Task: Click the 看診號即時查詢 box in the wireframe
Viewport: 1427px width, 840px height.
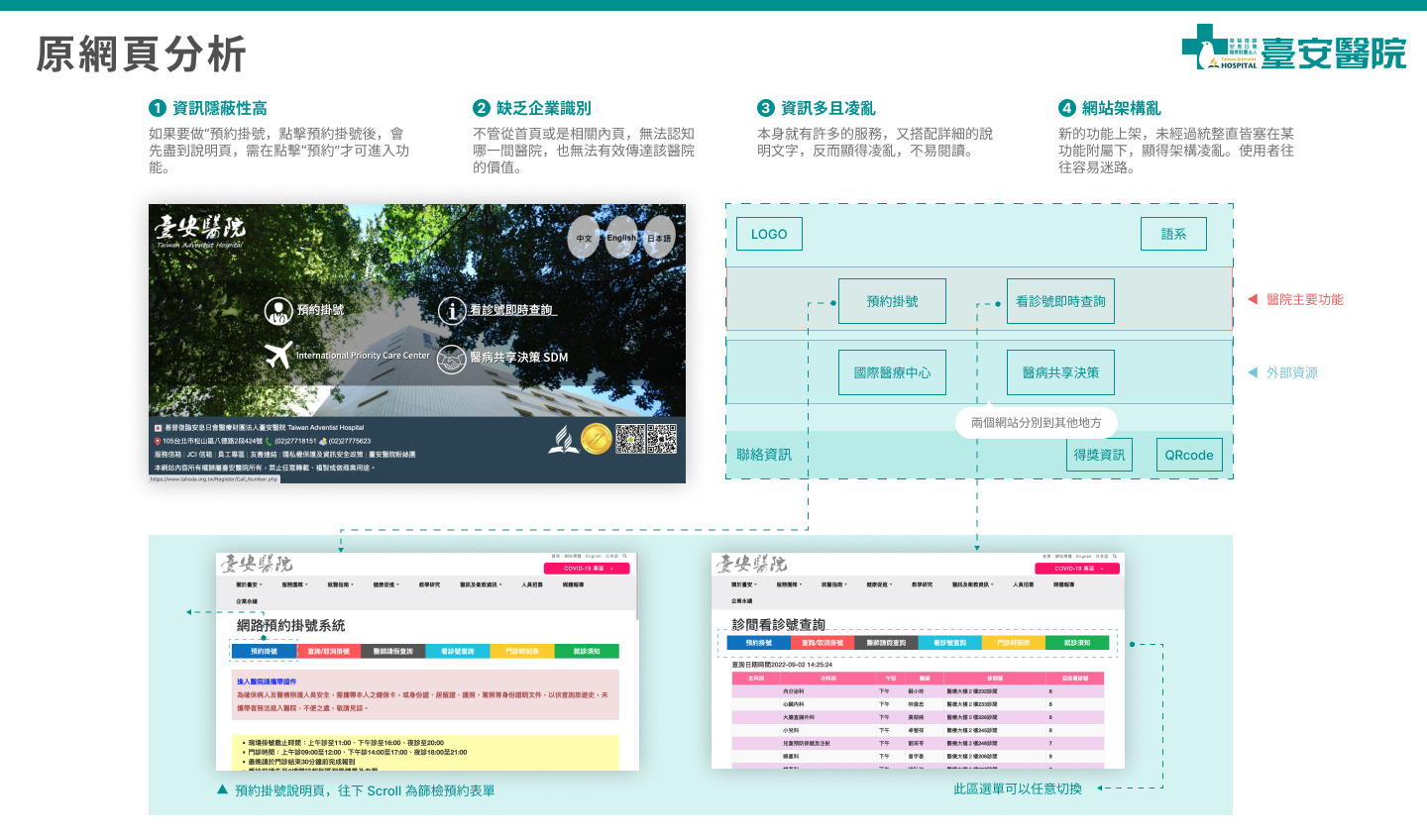Action: click(1060, 301)
